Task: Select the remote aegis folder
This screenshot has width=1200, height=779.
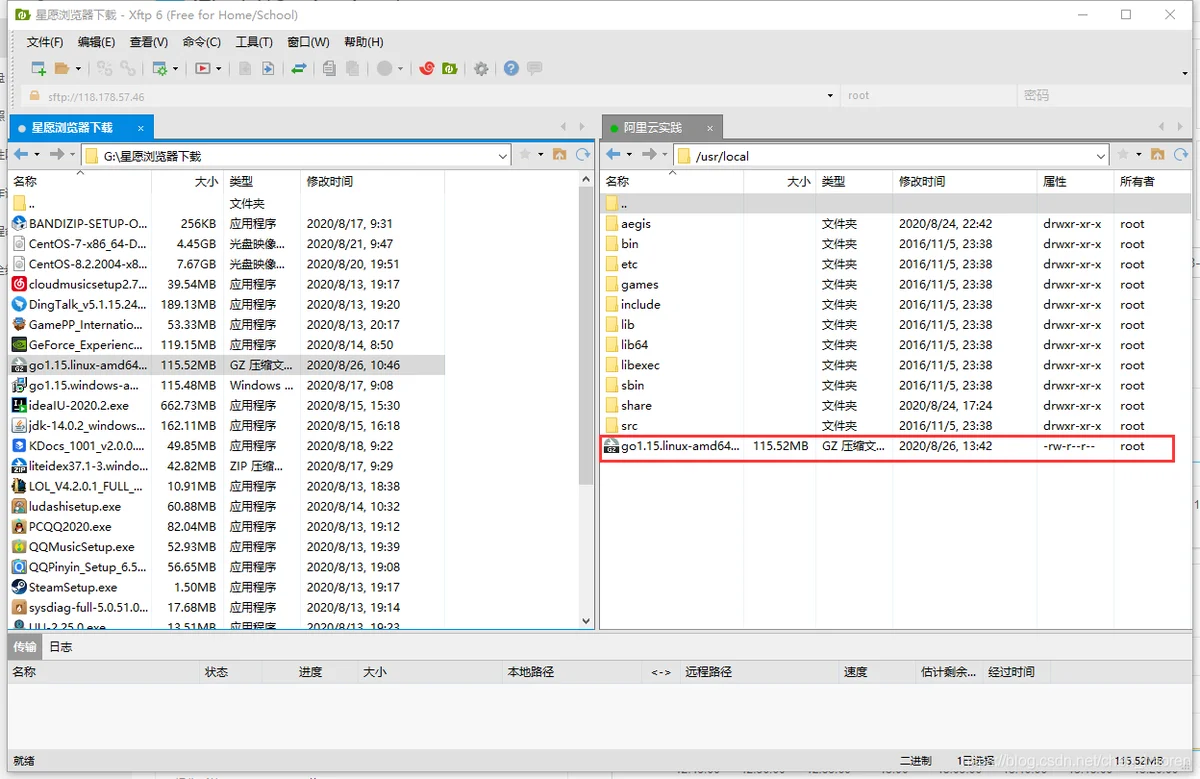Action: [635, 224]
